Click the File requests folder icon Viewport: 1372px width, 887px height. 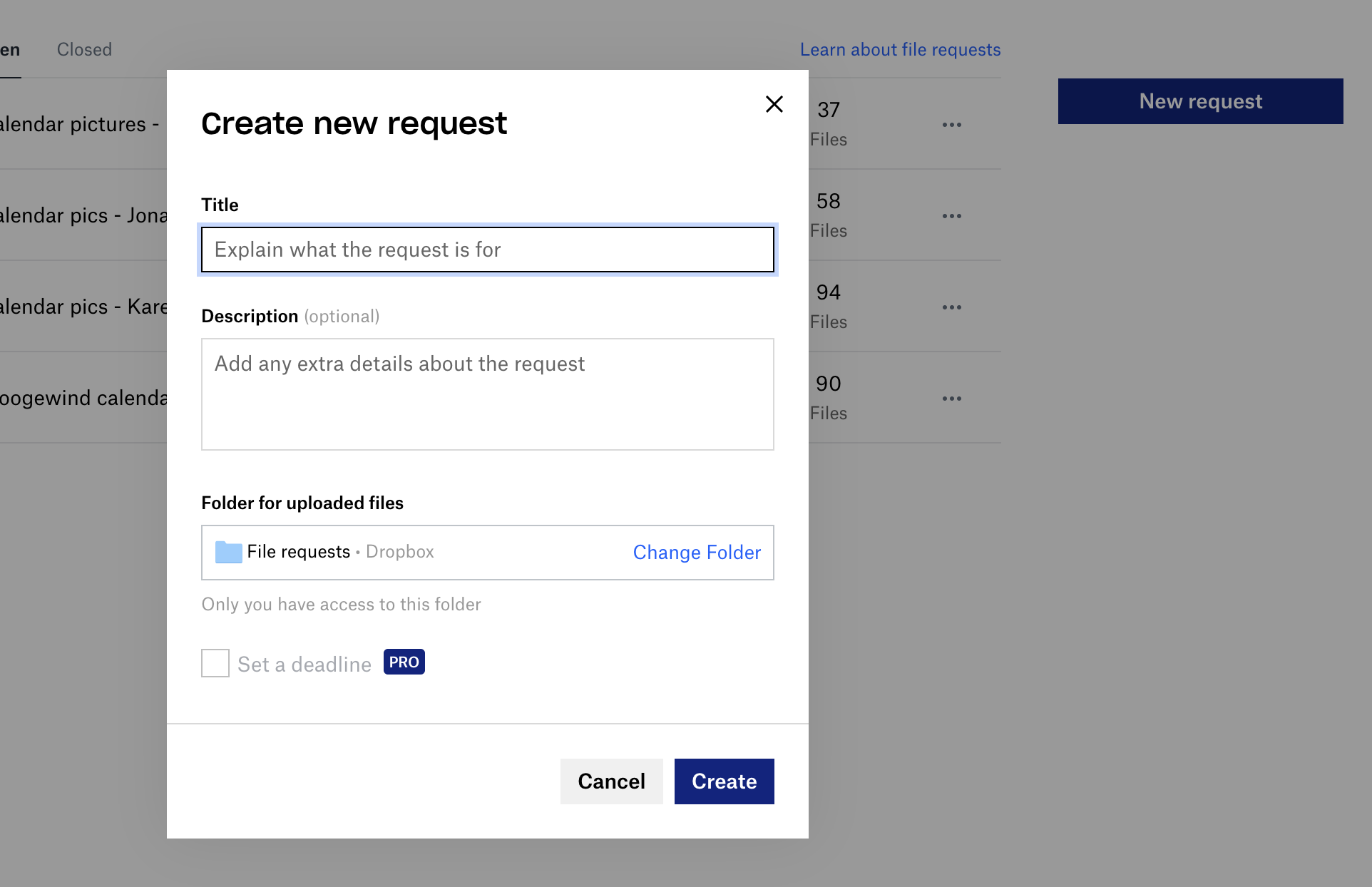227,552
